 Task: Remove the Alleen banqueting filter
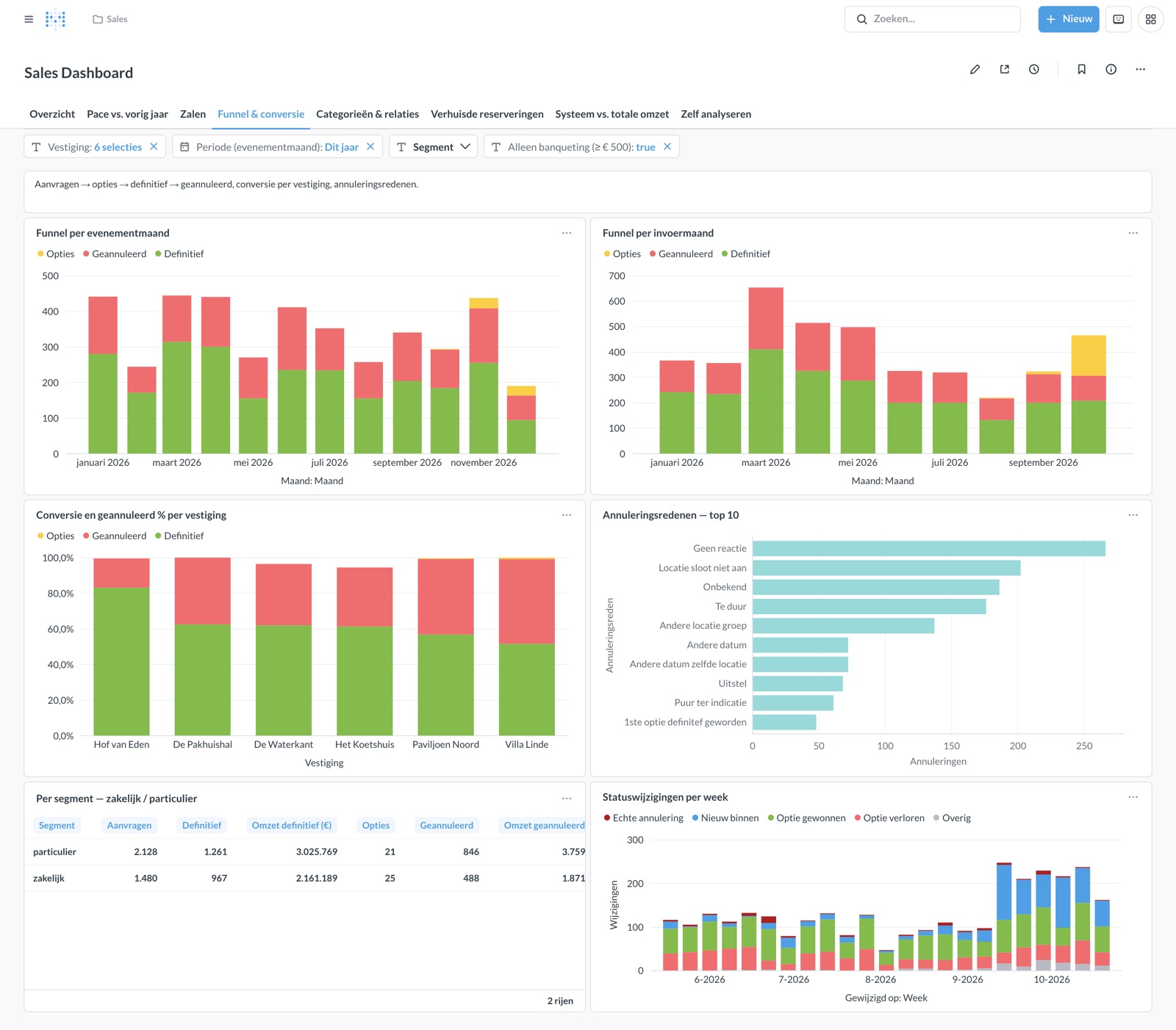coord(667,146)
